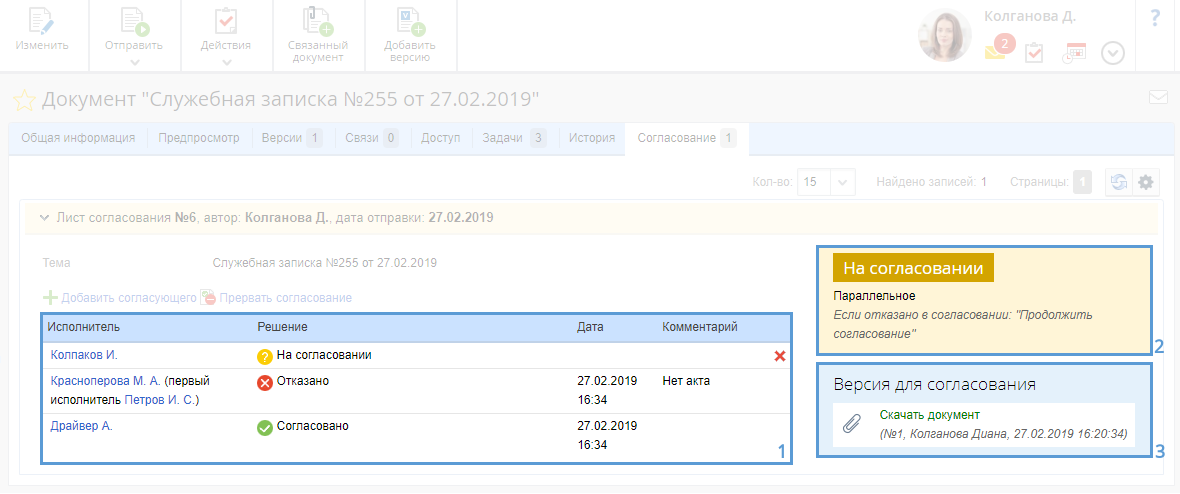Click the yellow На согласовании status icon
This screenshot has width=1180, height=494.
[265, 356]
